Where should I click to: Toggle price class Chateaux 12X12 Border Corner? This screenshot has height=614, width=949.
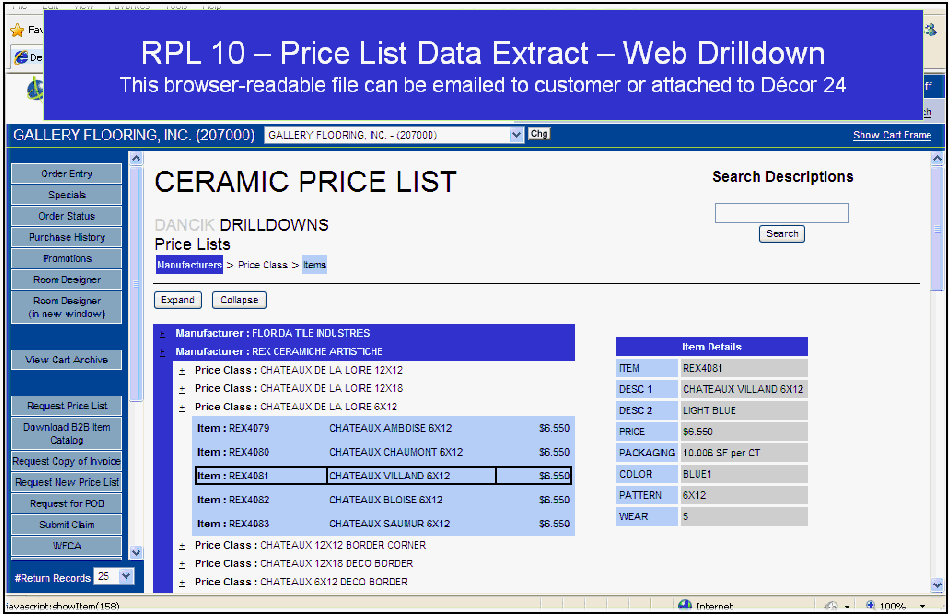coord(182,546)
